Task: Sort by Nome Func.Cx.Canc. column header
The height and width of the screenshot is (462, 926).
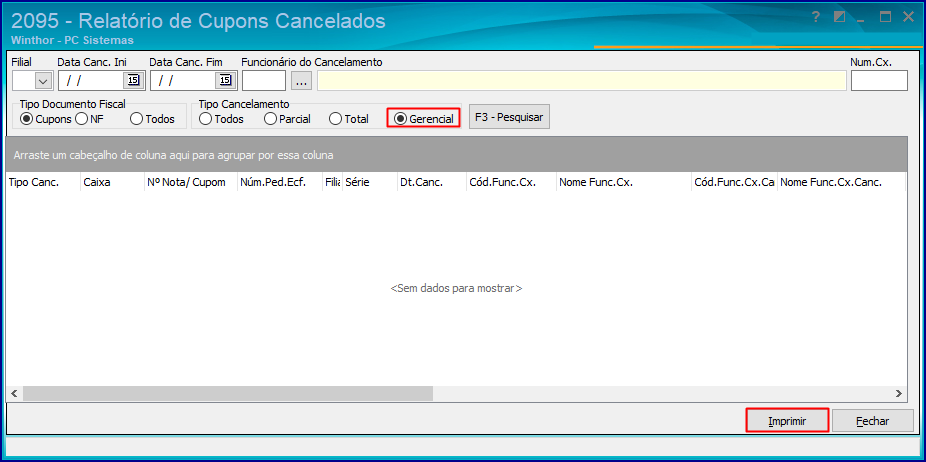Action: (x=841, y=183)
